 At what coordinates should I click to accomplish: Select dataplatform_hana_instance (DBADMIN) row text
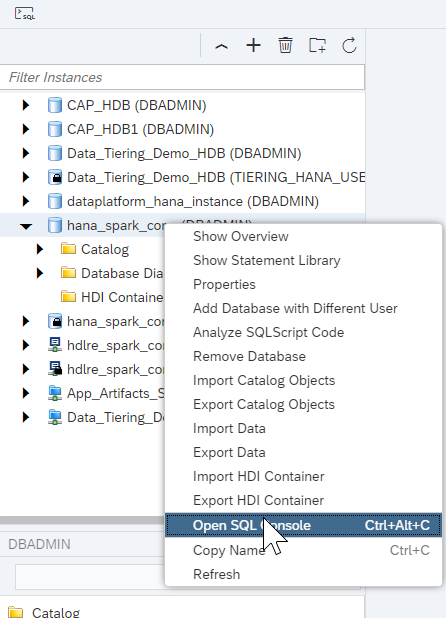pyautogui.click(x=193, y=202)
